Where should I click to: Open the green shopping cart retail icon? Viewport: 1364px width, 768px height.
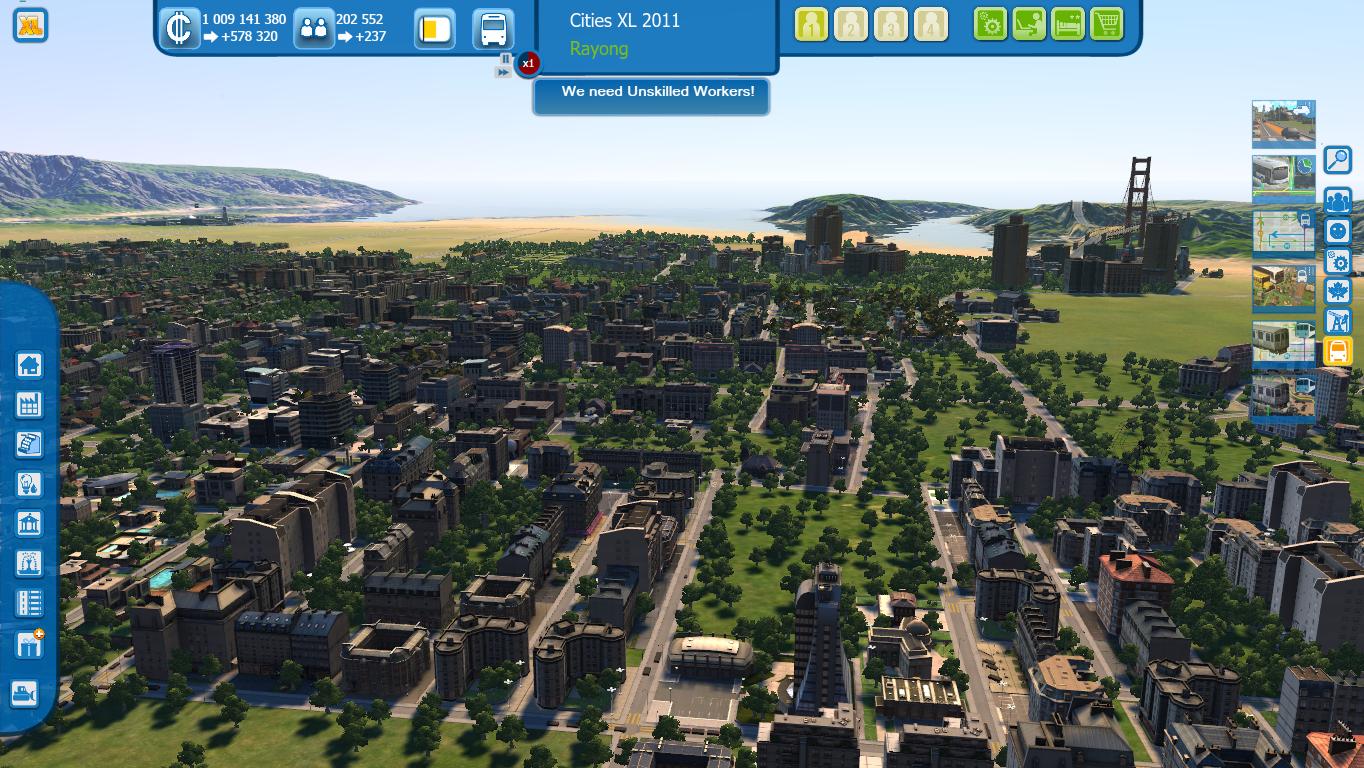click(1107, 24)
